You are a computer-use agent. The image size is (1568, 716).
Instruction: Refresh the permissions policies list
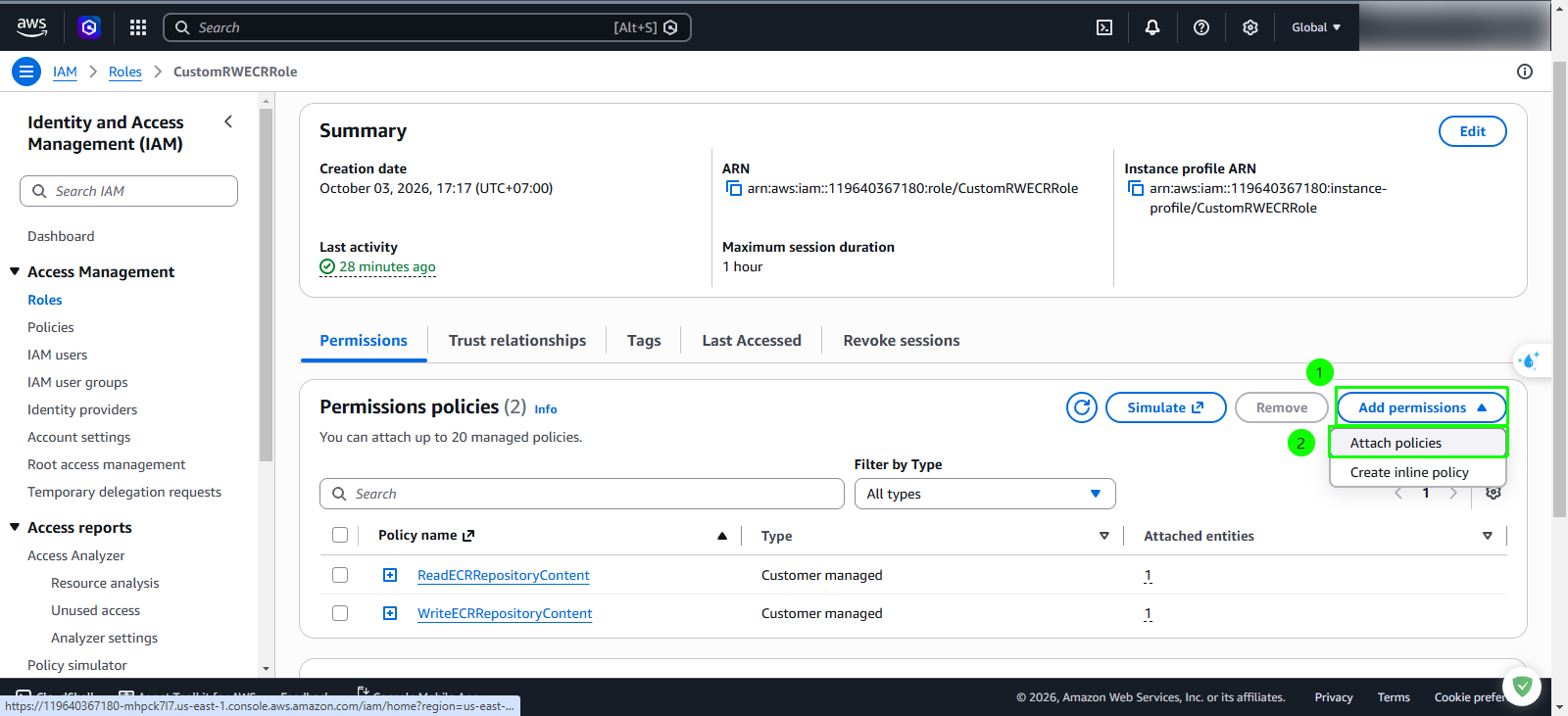coord(1082,407)
